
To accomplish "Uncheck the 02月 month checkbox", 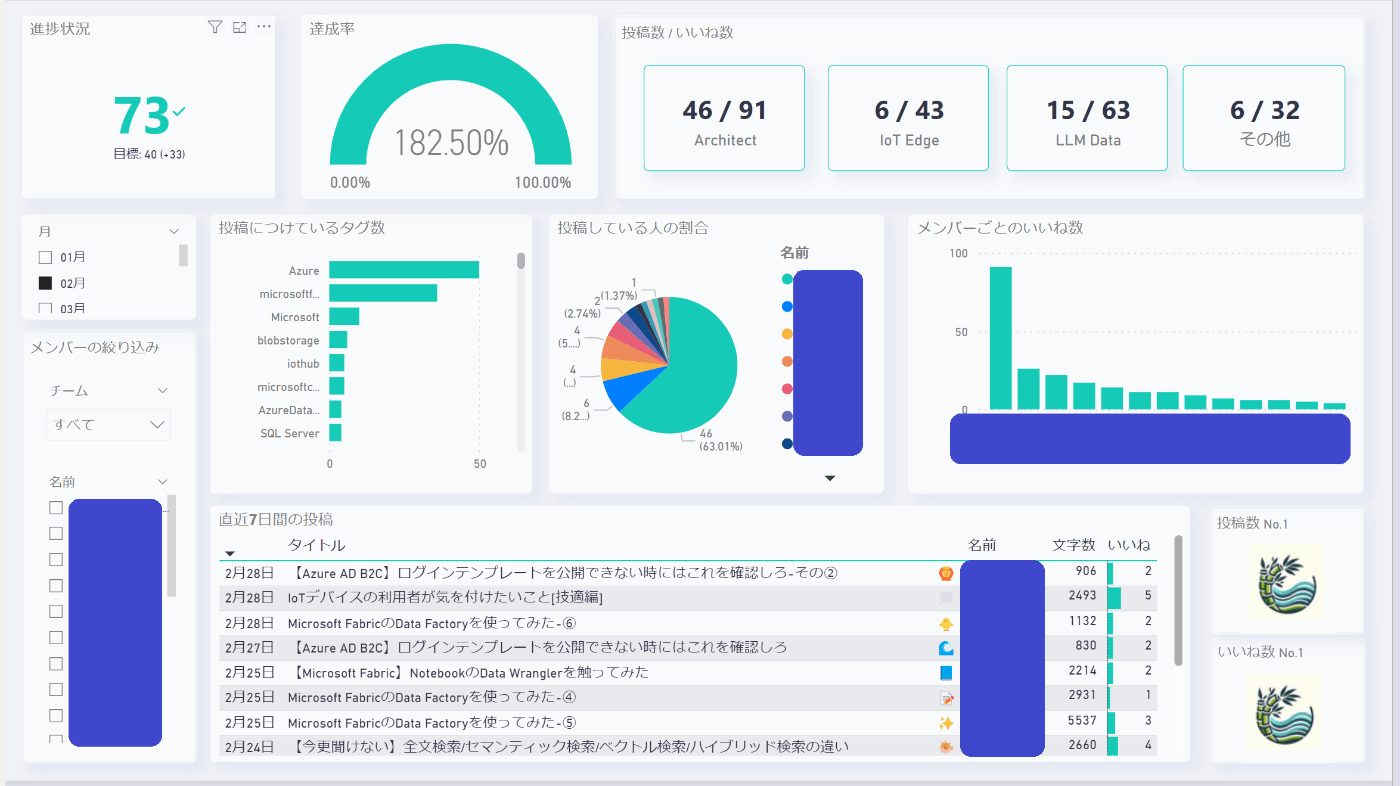I will point(45,283).
